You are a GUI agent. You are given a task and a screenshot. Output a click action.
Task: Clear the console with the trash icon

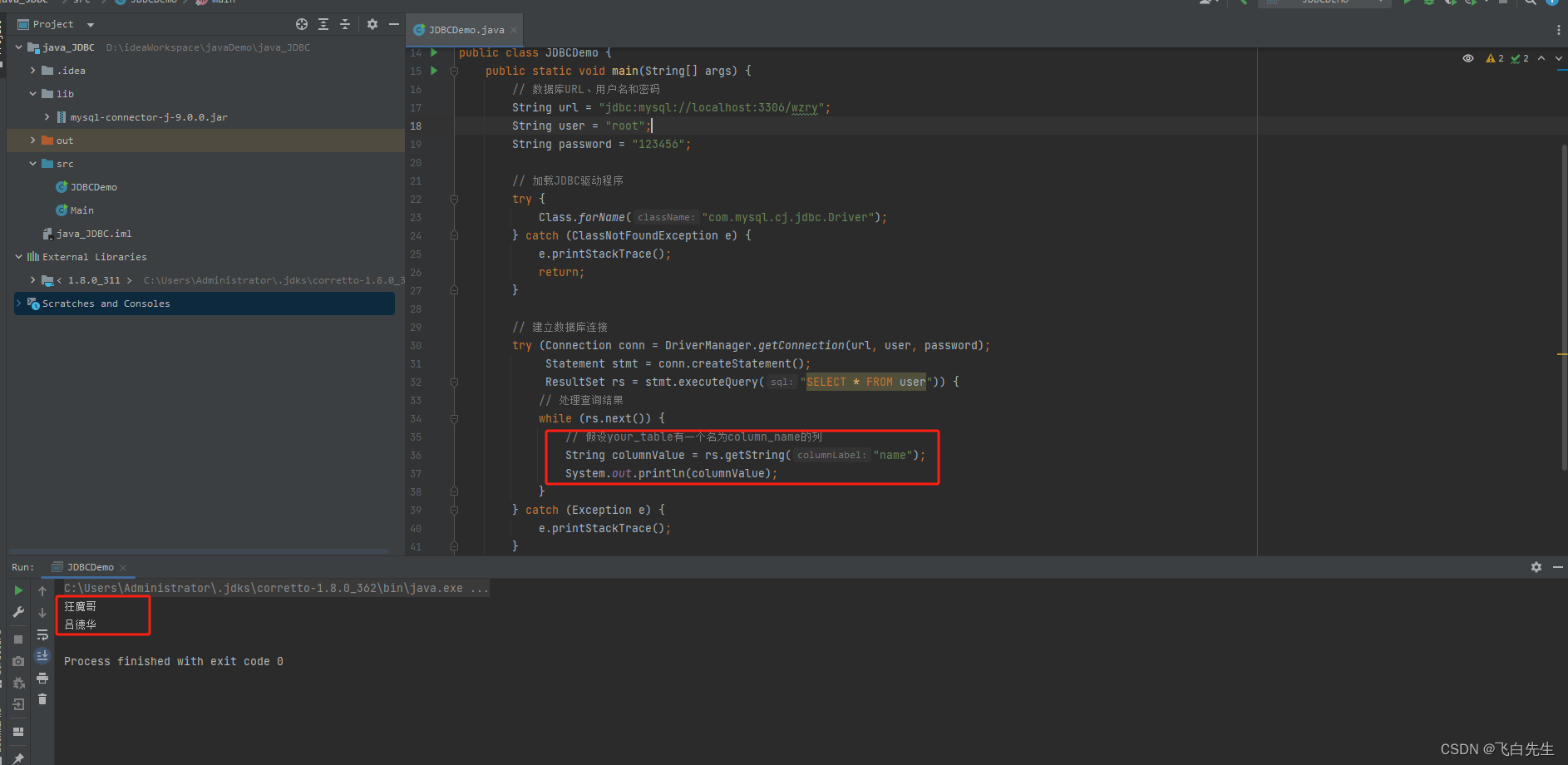[x=42, y=699]
